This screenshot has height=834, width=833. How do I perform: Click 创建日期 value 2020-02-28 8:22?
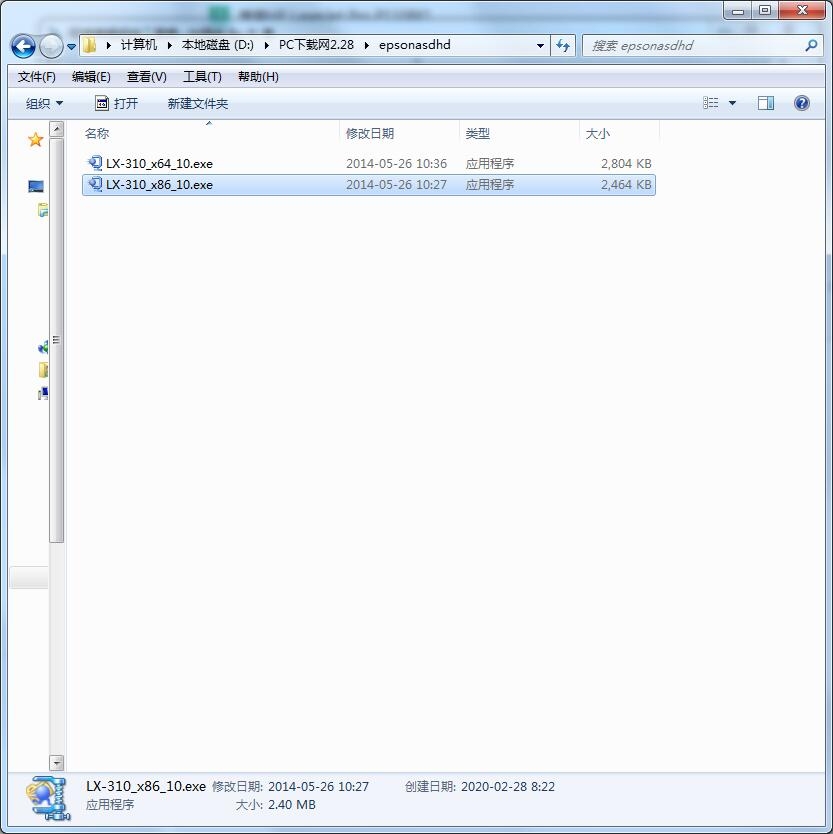507,787
